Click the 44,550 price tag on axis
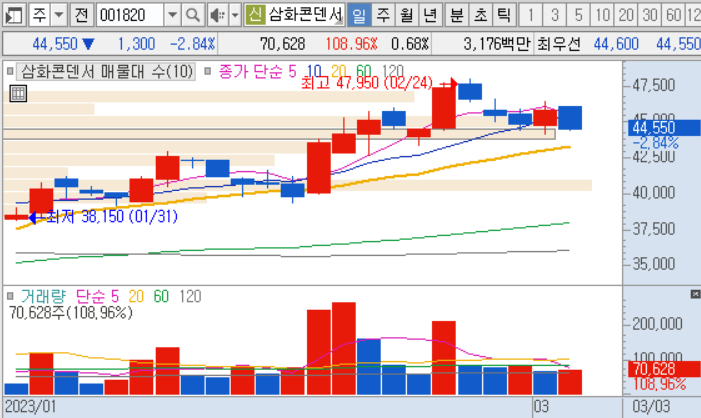701x418 pixels. (663, 128)
